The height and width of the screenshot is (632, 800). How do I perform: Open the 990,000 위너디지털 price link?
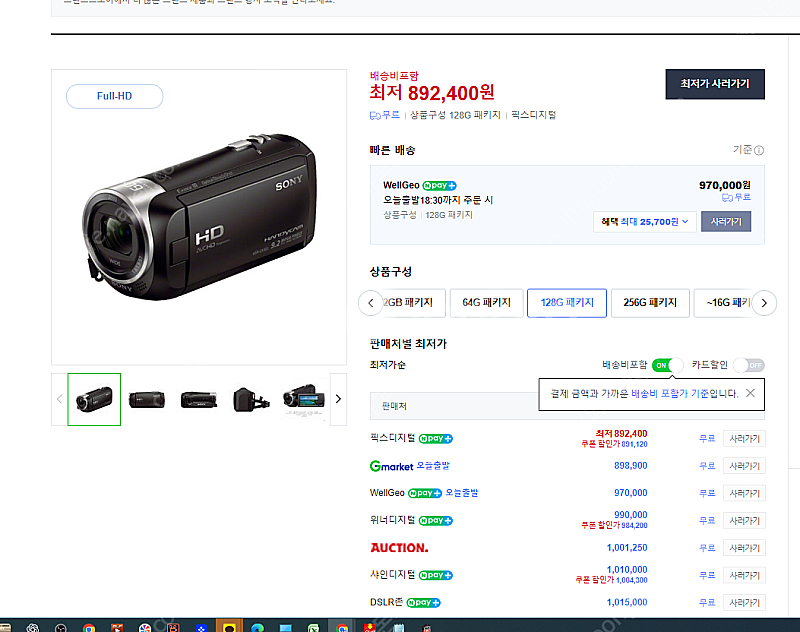tap(631, 515)
